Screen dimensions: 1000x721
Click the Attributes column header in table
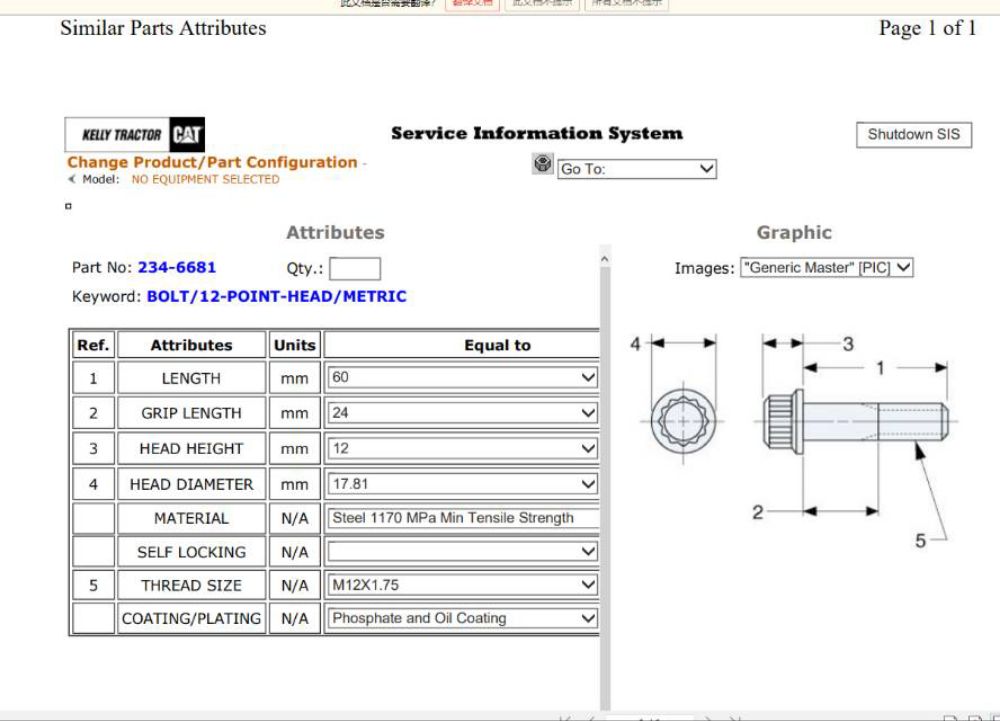[191, 345]
